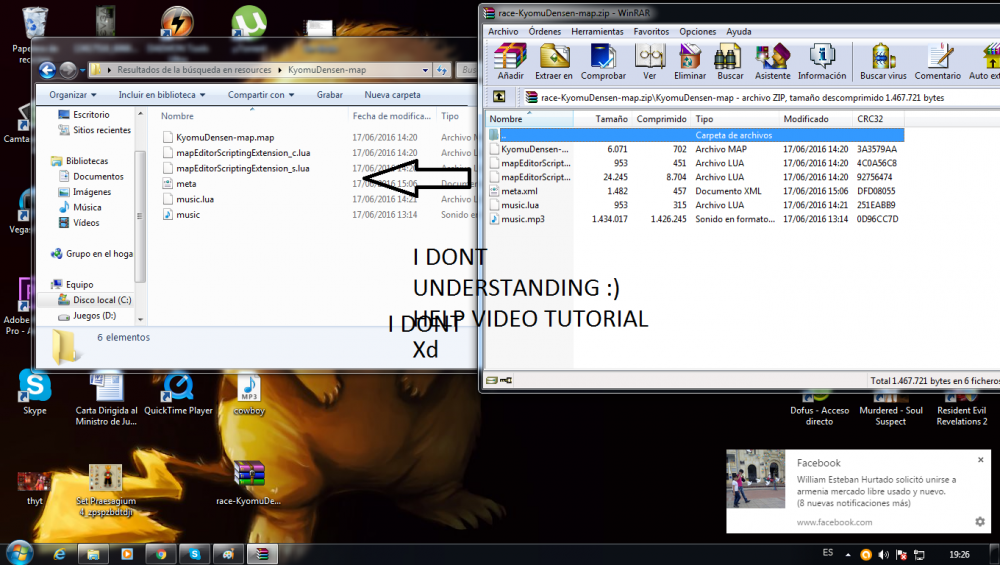Click the Grabar button in Explorer
This screenshot has width=1000, height=565.
(x=329, y=95)
